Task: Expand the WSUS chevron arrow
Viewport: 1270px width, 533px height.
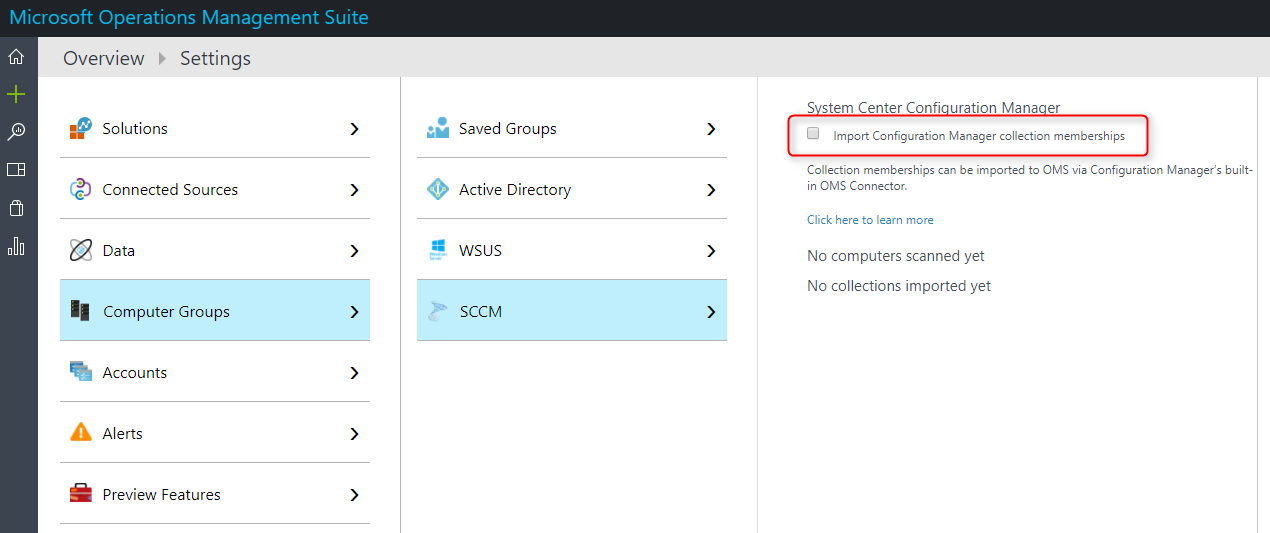Action: click(x=711, y=251)
